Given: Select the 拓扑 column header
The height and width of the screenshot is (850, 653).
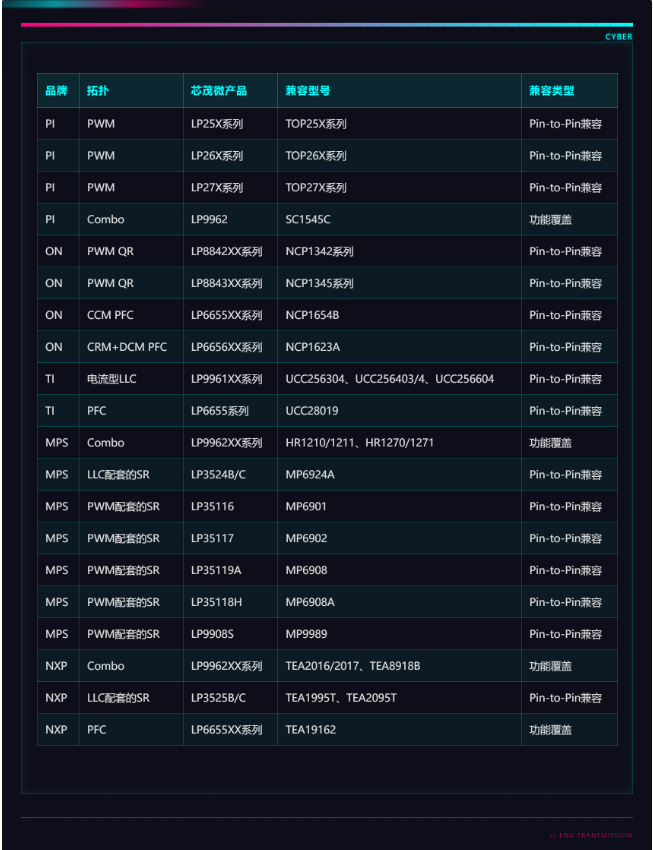Looking at the screenshot, I should coord(98,91).
